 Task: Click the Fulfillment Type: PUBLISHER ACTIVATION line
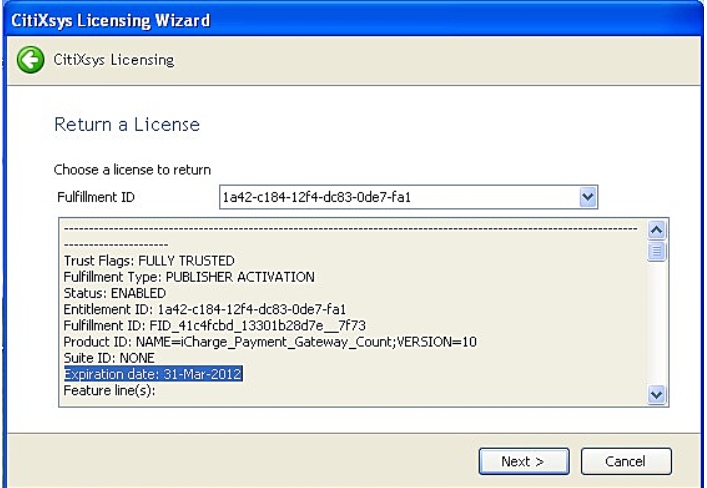pyautogui.click(x=189, y=277)
